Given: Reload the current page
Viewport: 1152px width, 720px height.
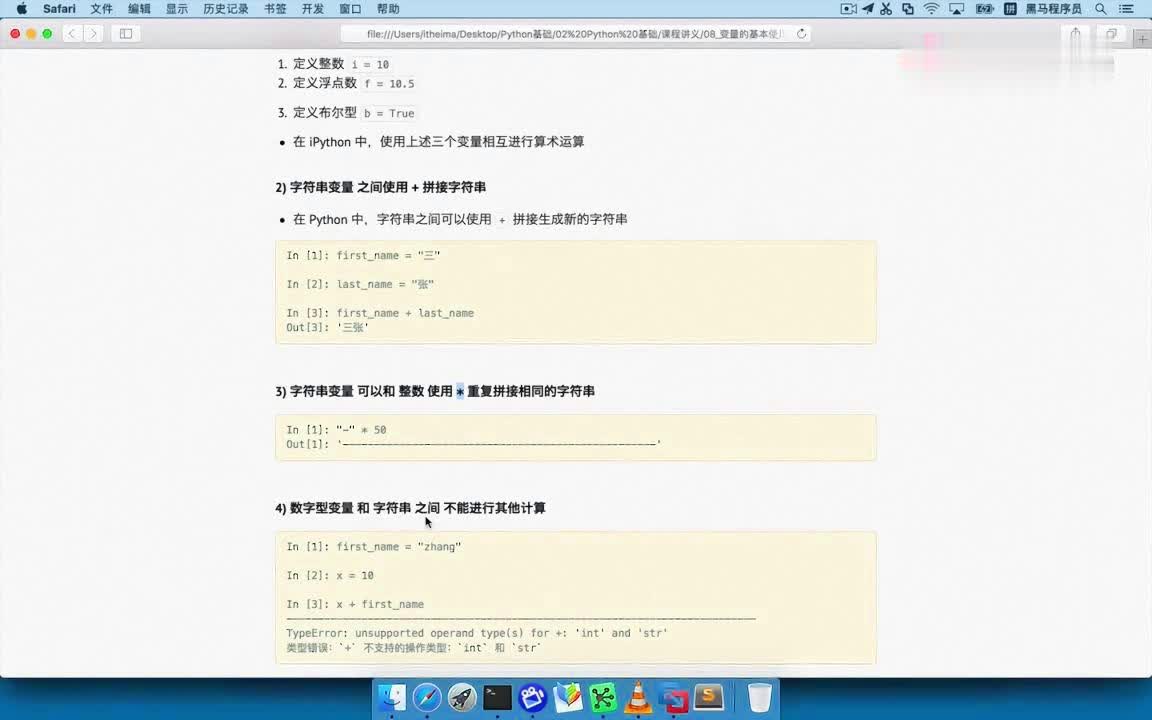Looking at the screenshot, I should tap(802, 34).
